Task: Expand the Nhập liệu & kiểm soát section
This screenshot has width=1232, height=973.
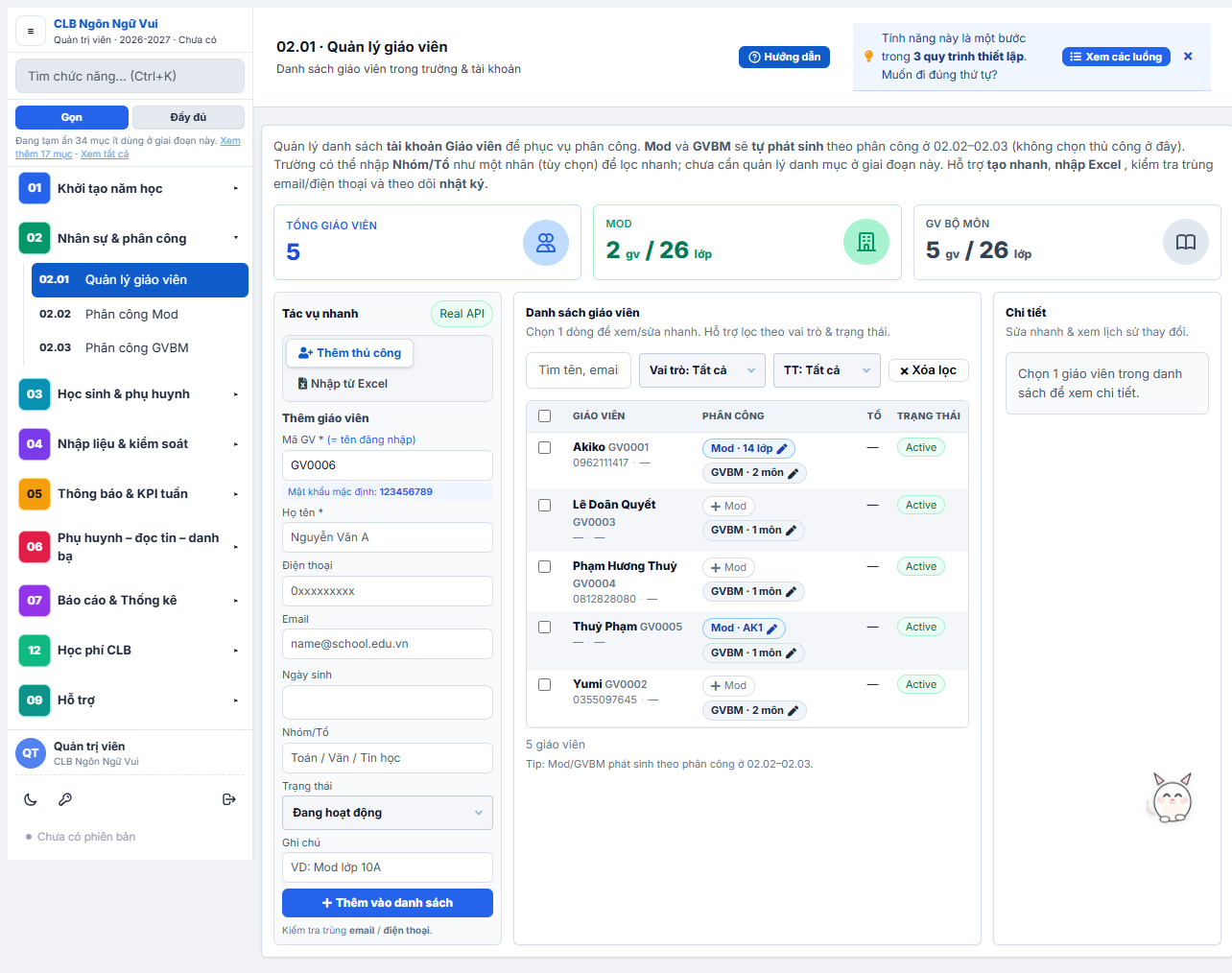Action: (130, 443)
